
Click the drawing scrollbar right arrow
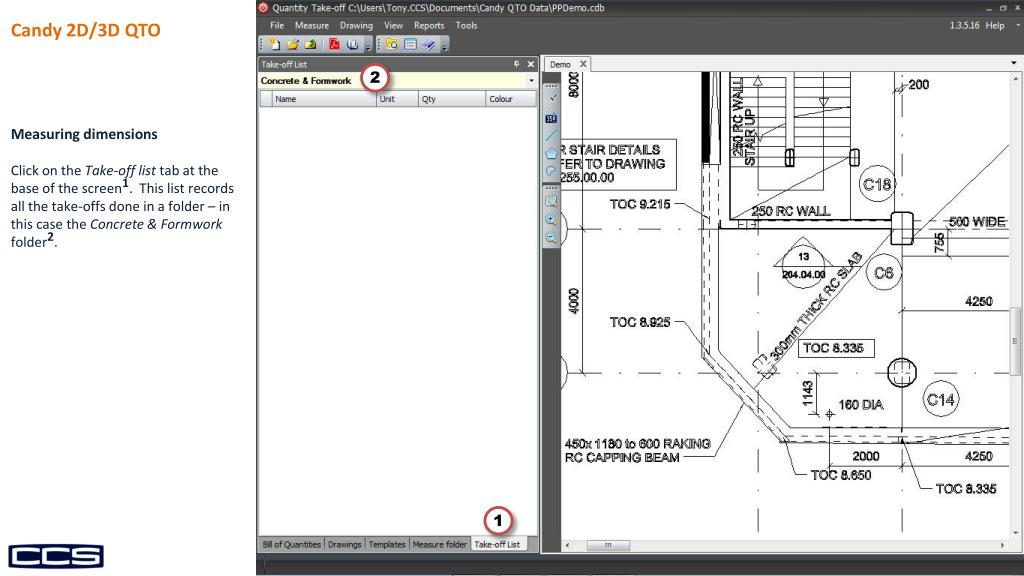(x=1002, y=545)
